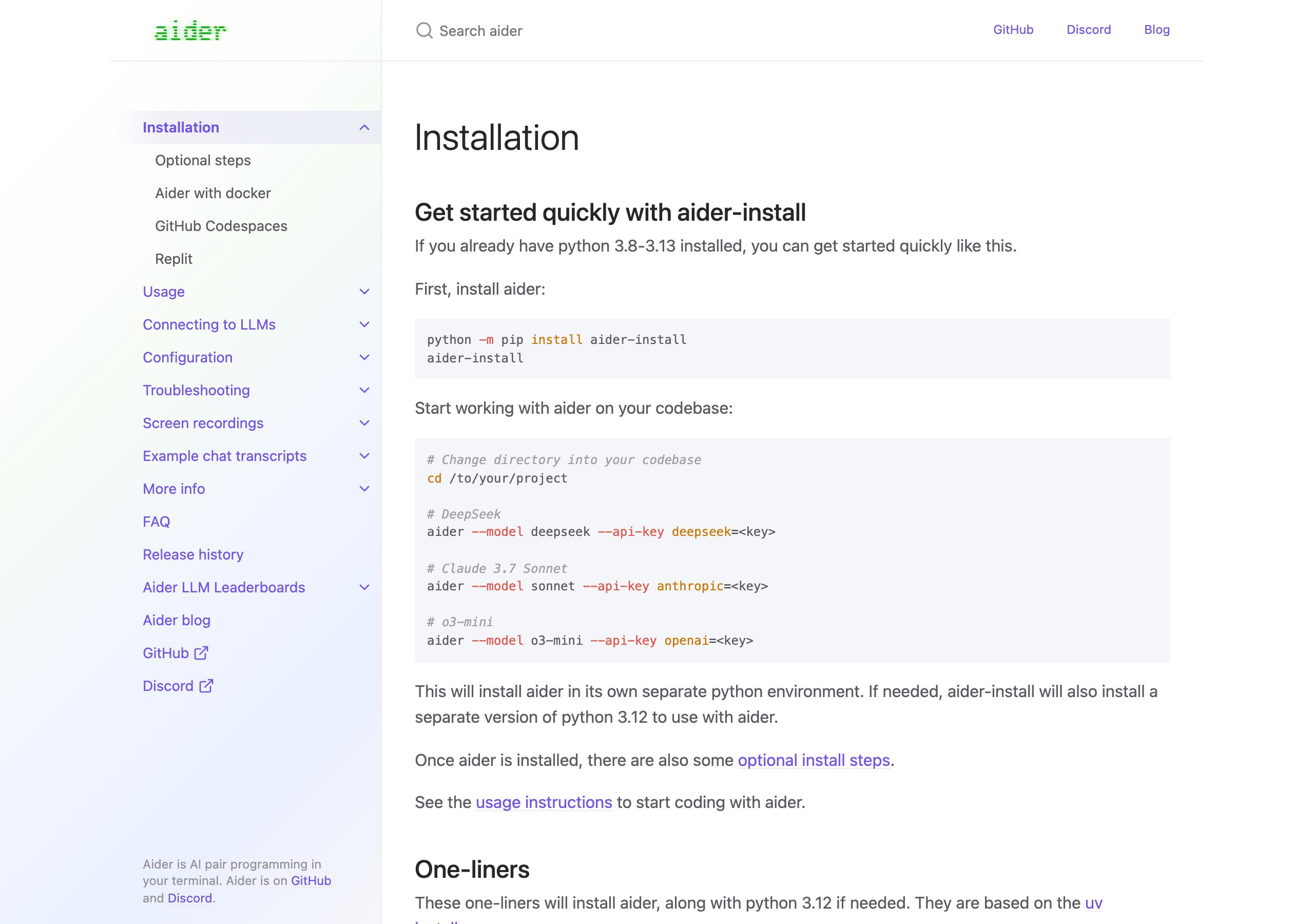Expand the Aider LLM Leaderboards chevron

click(x=364, y=587)
